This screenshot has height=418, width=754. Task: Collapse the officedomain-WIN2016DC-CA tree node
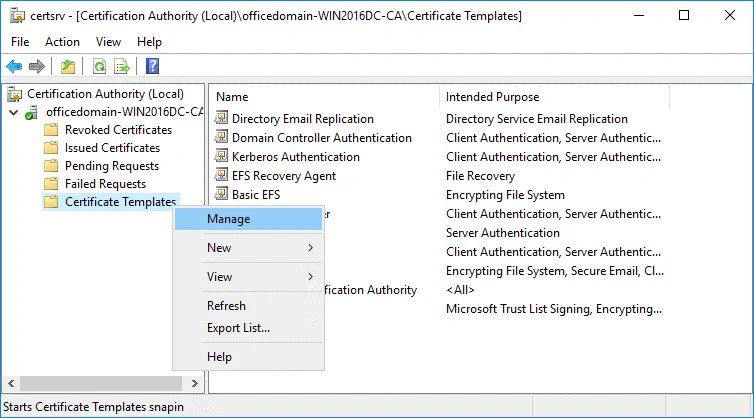pos(12,112)
